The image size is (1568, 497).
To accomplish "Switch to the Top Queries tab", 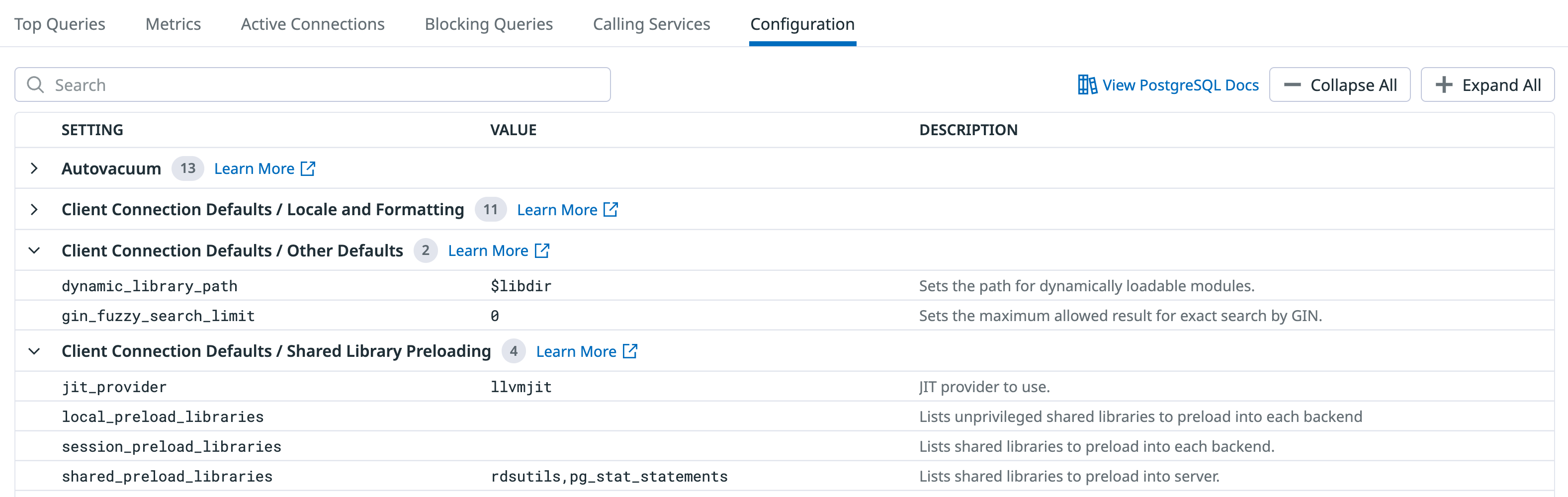I will tap(60, 24).
